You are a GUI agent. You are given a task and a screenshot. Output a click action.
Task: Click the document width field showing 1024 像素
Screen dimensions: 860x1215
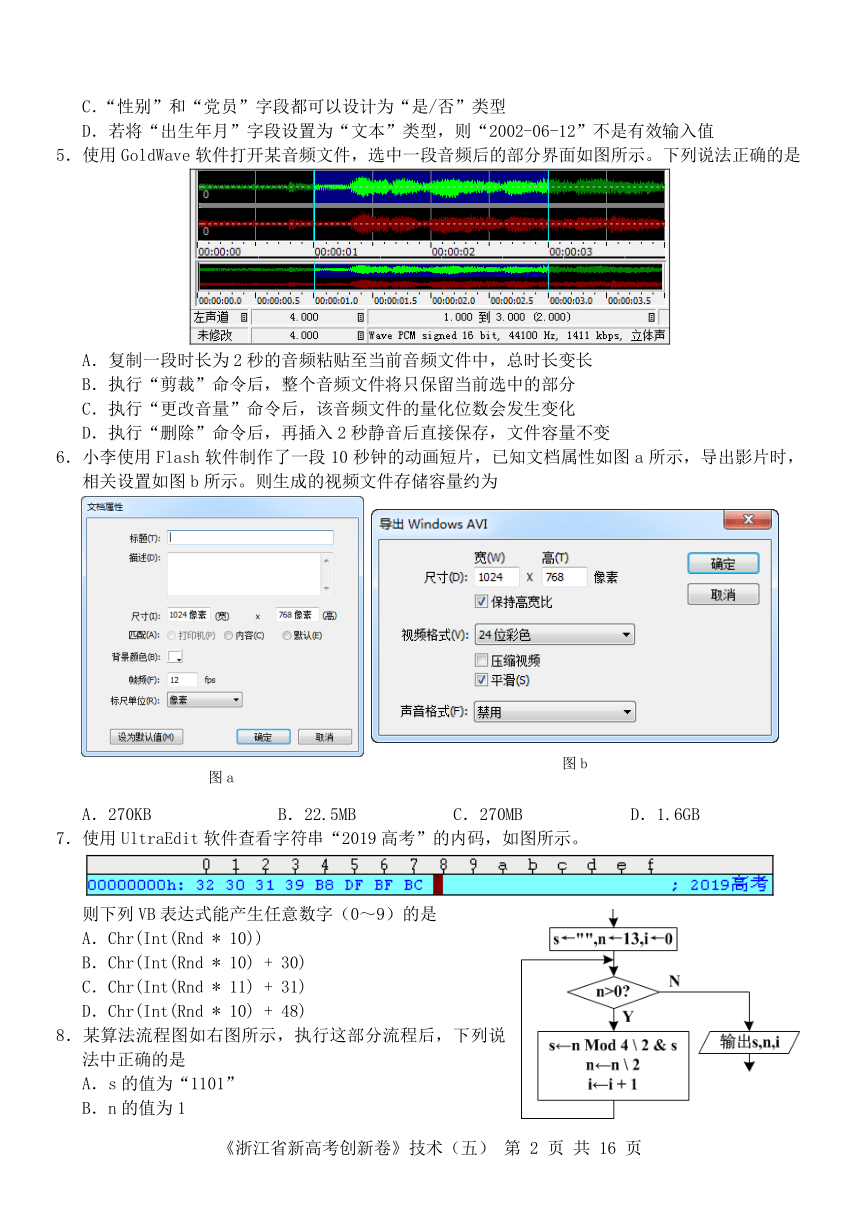187,615
